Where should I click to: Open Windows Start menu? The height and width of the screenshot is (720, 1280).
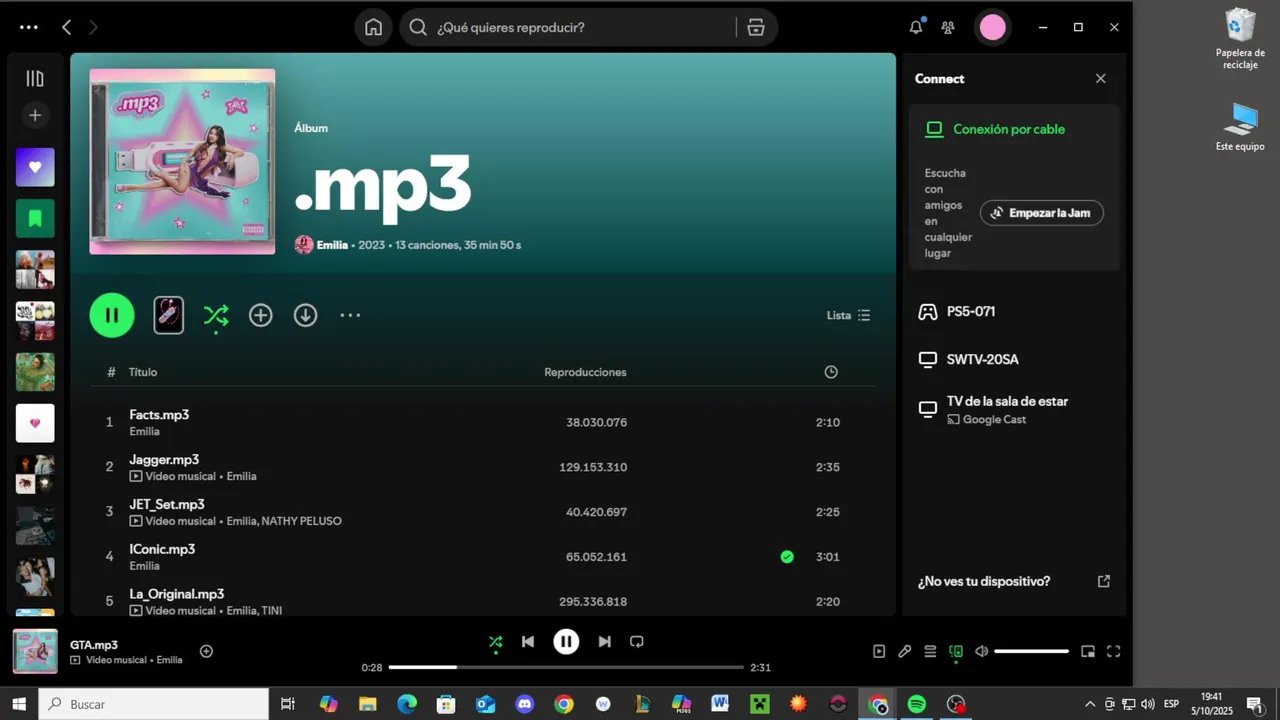coord(19,704)
